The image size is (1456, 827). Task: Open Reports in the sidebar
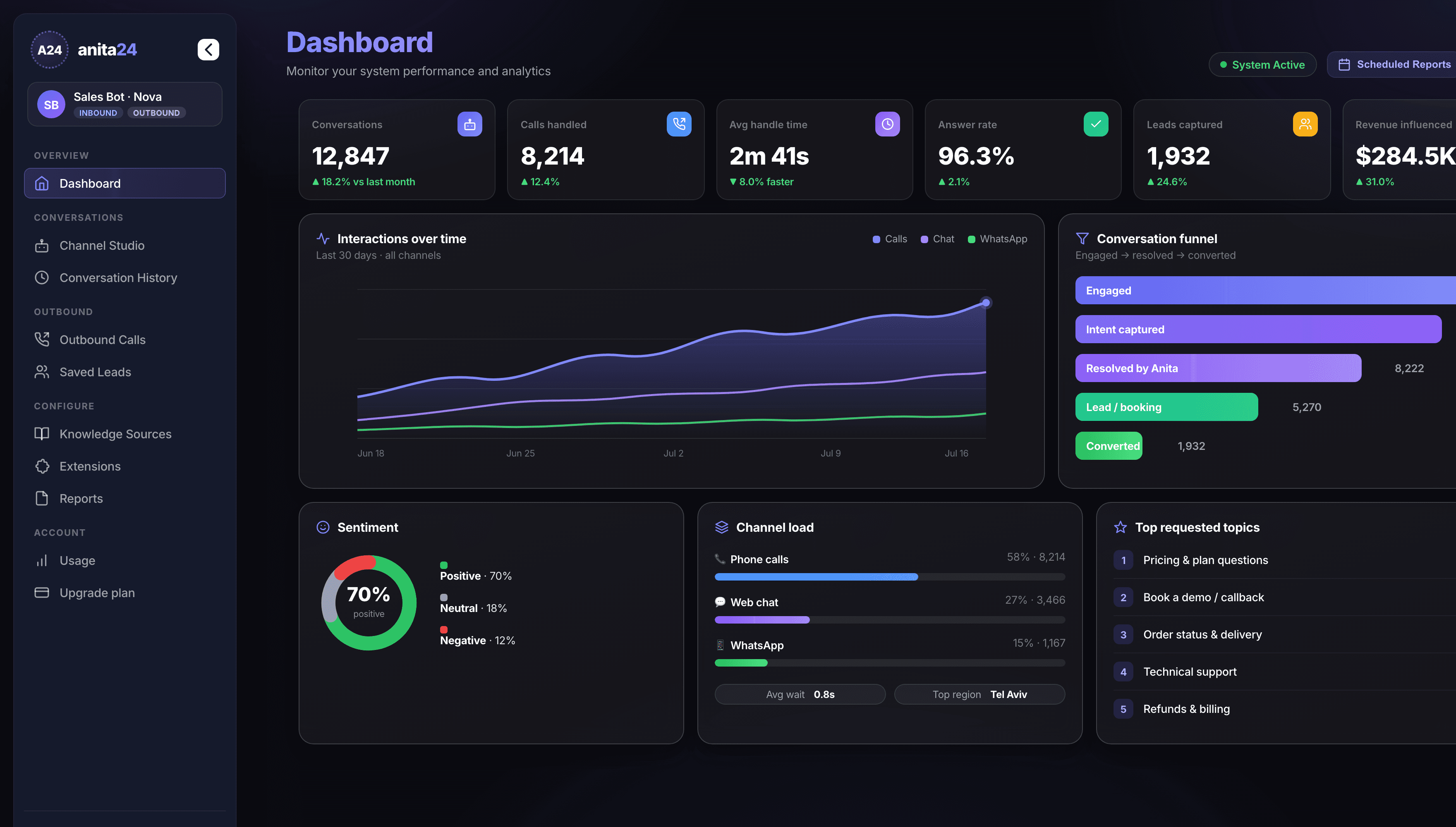[x=125, y=499]
